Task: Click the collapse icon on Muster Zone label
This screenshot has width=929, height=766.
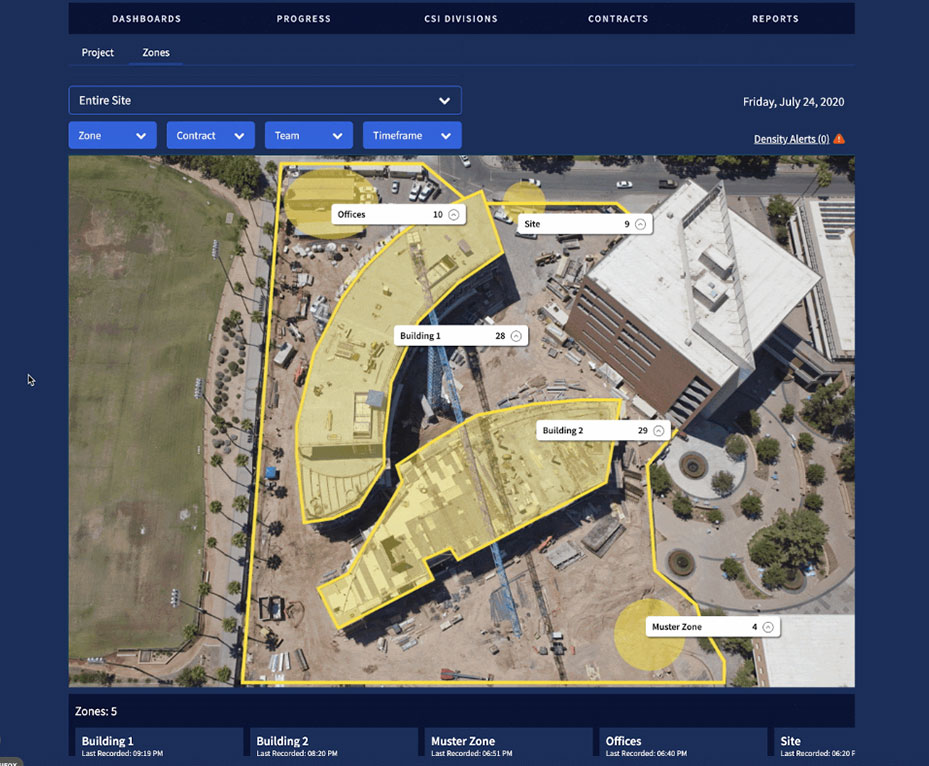Action: [x=768, y=625]
